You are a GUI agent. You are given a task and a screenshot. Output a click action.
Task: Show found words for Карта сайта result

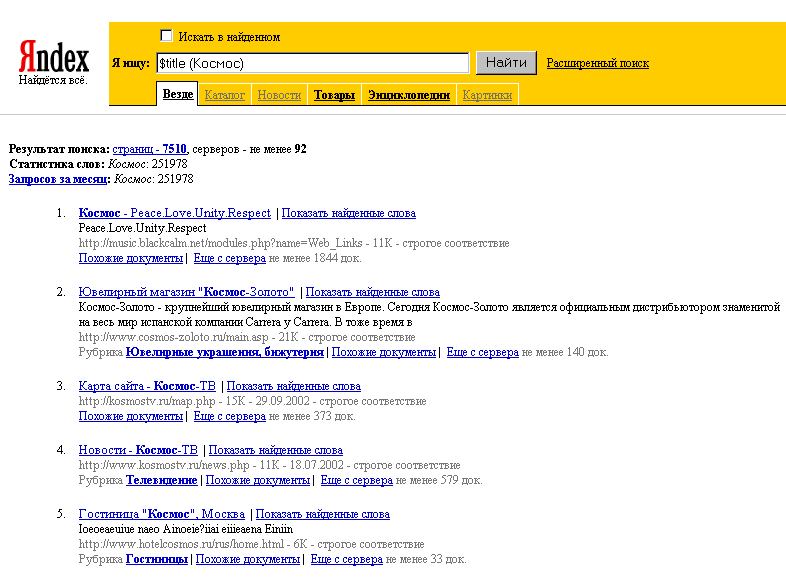[294, 386]
